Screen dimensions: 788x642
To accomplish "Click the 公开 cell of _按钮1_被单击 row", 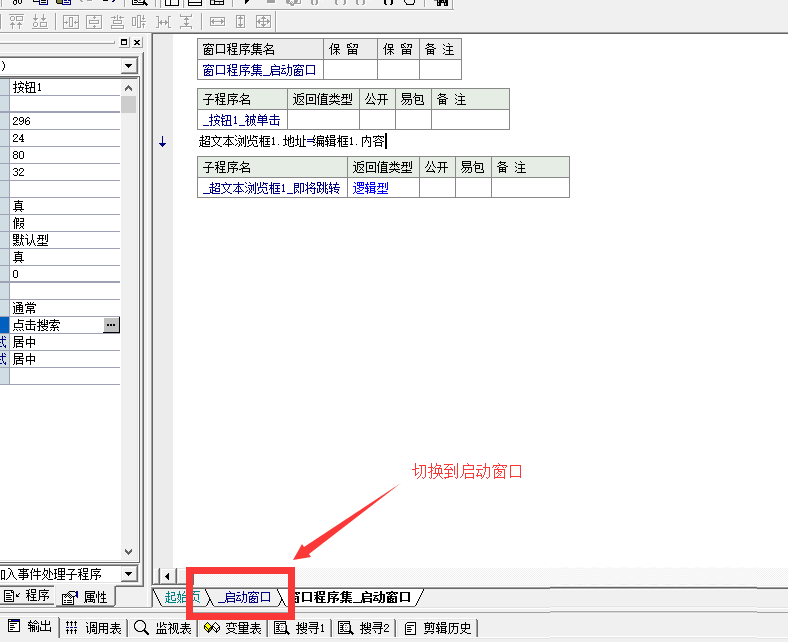I will 377,120.
